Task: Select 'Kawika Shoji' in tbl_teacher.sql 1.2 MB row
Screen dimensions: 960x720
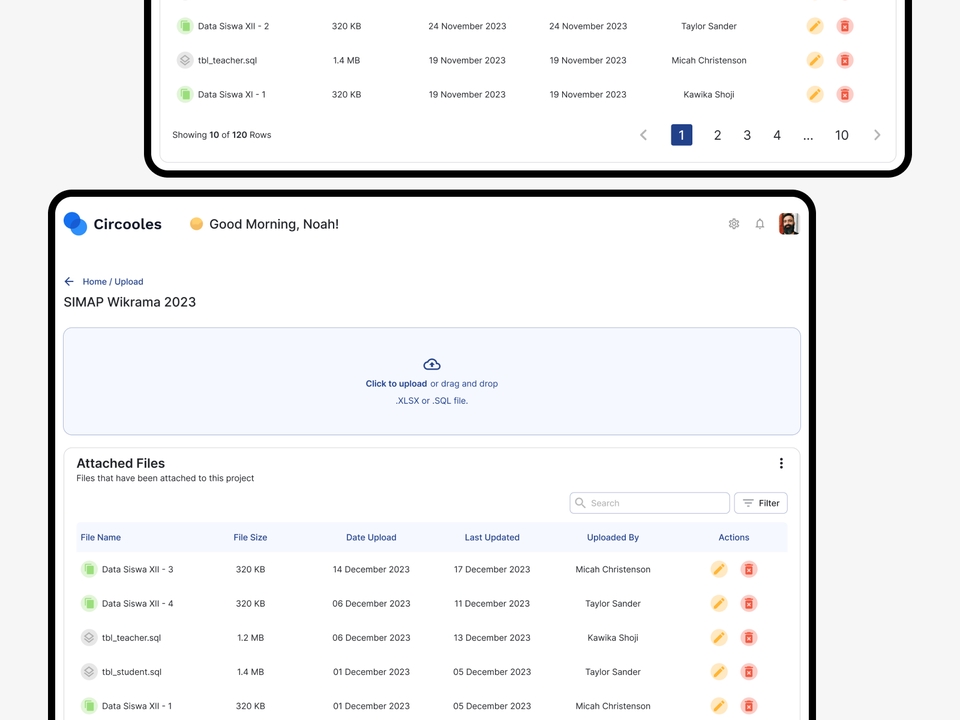Action: point(613,638)
